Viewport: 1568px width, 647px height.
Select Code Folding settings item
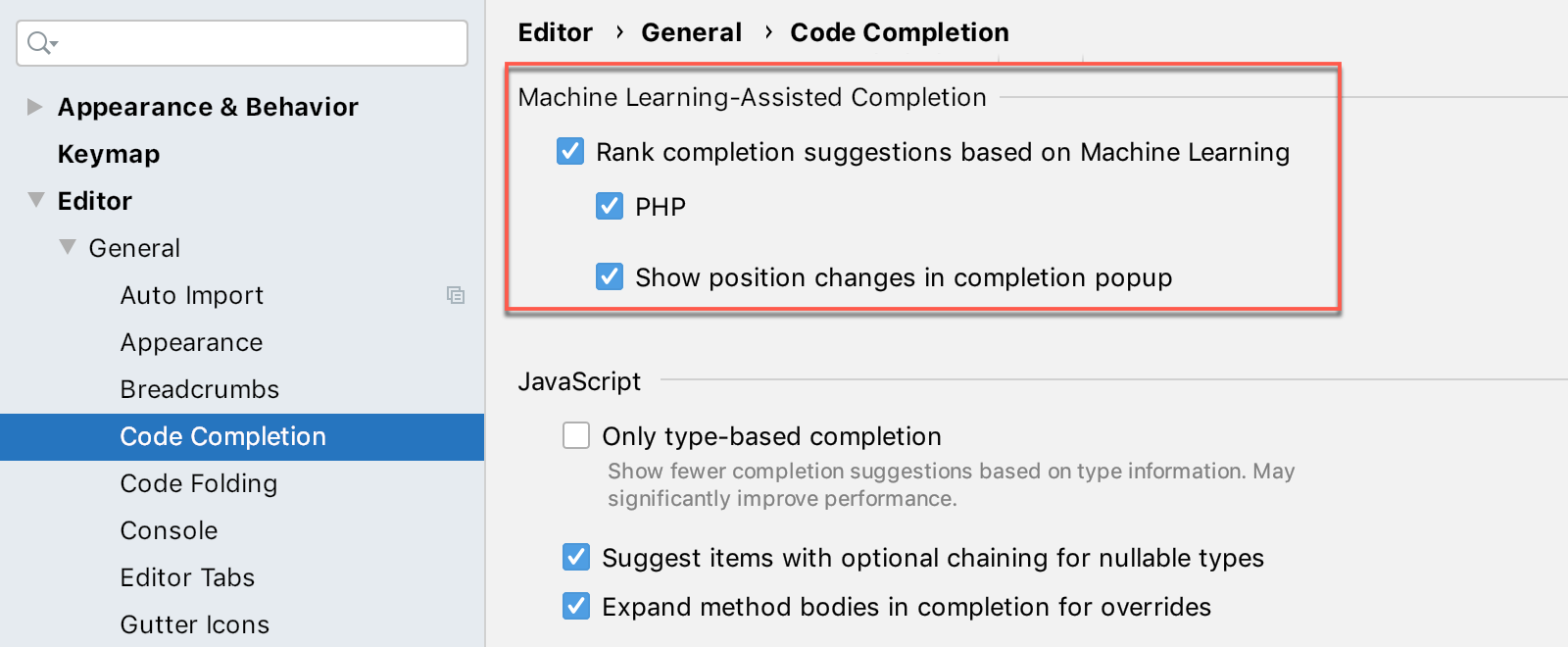pos(199,483)
